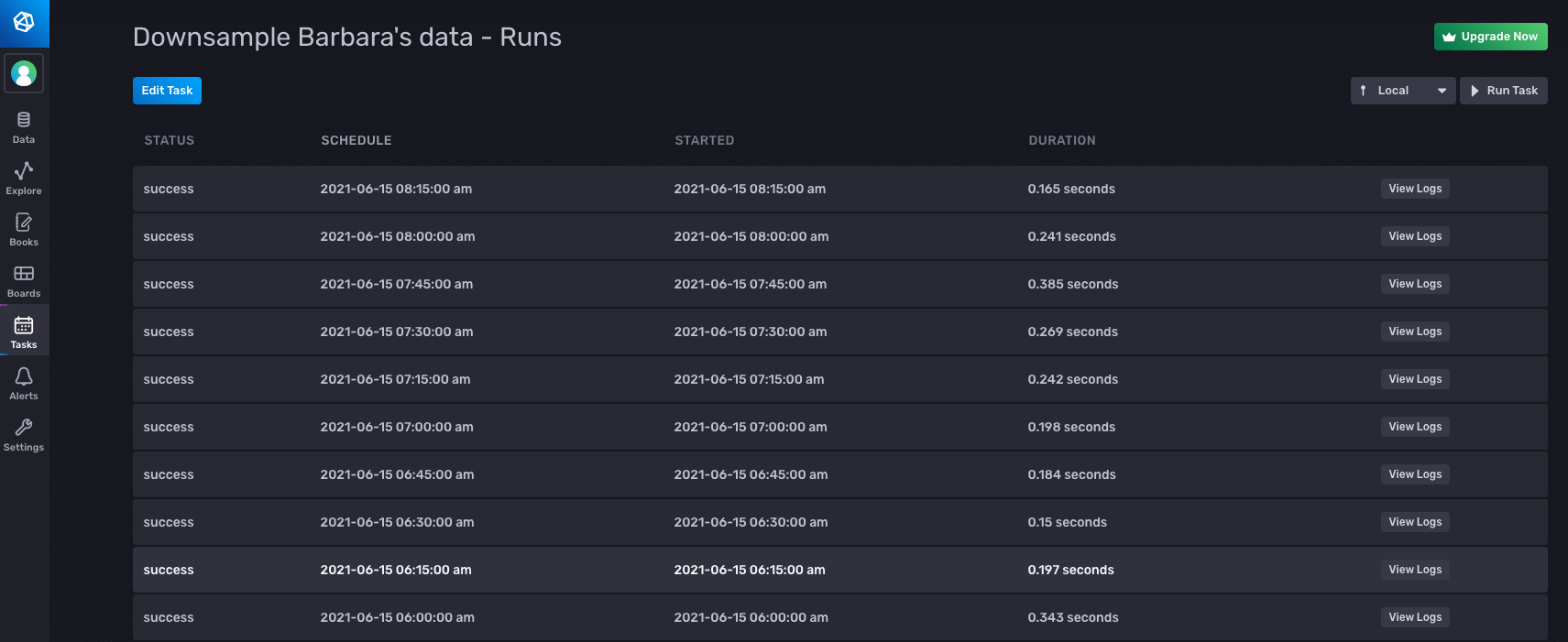The height and width of the screenshot is (642, 1568).
Task: Select the Tasks sidebar item
Action: [24, 332]
